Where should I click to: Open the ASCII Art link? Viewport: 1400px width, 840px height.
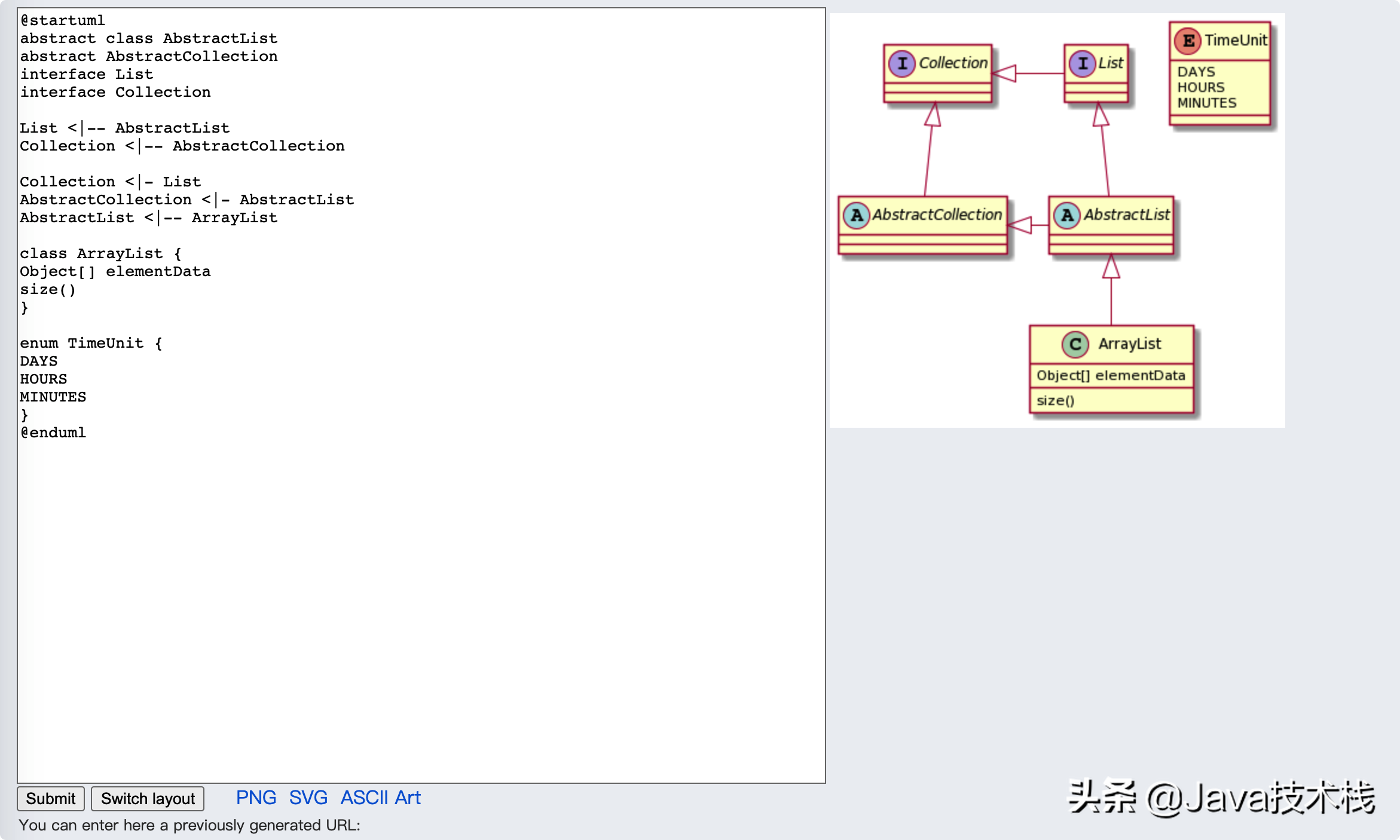coord(381,798)
